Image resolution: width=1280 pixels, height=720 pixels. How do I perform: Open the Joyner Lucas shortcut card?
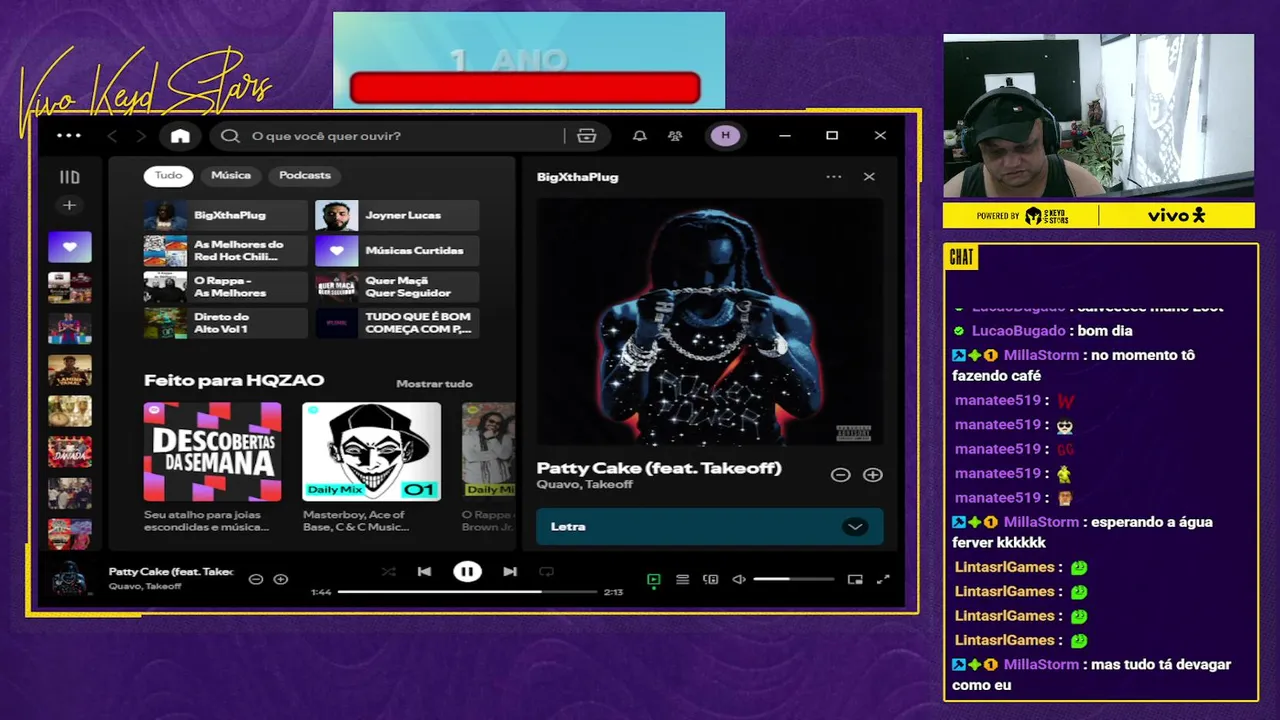(397, 215)
